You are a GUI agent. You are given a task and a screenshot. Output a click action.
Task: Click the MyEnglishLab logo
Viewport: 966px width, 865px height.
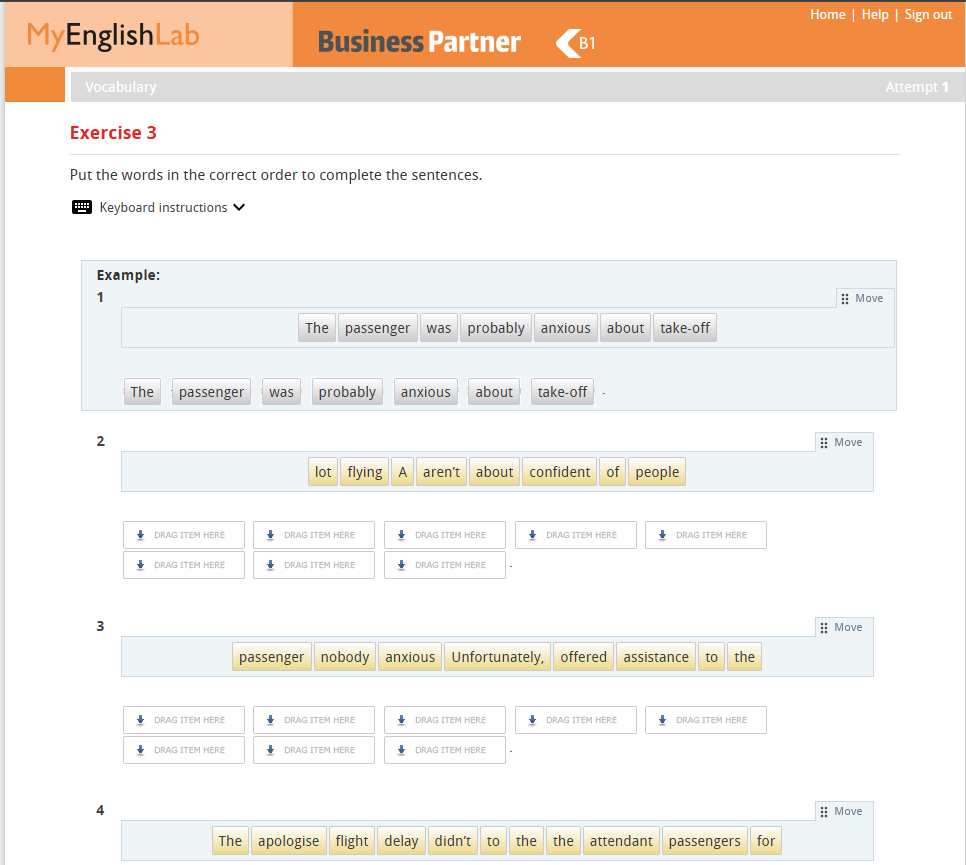[113, 36]
